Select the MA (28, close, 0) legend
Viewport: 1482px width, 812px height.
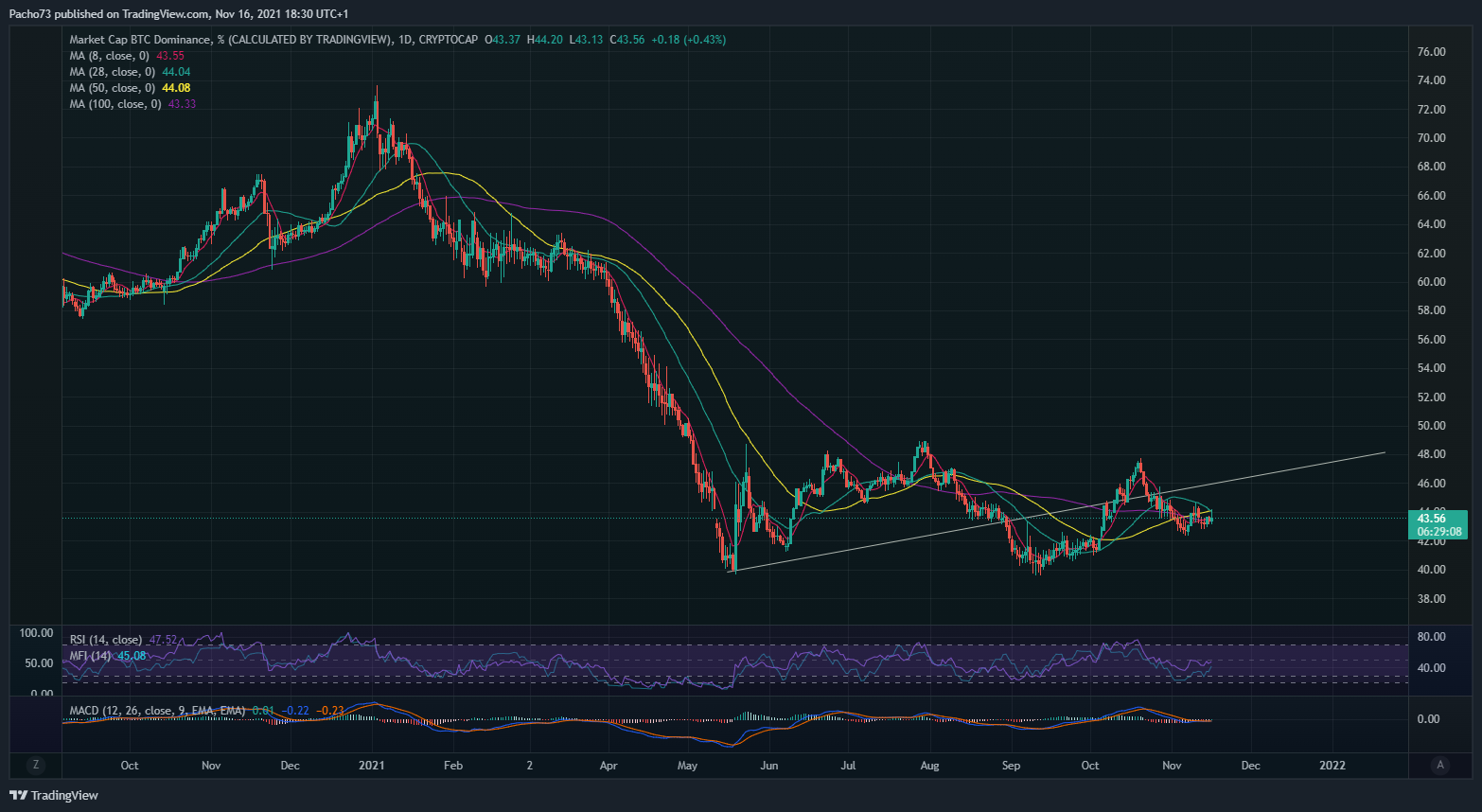click(115, 72)
